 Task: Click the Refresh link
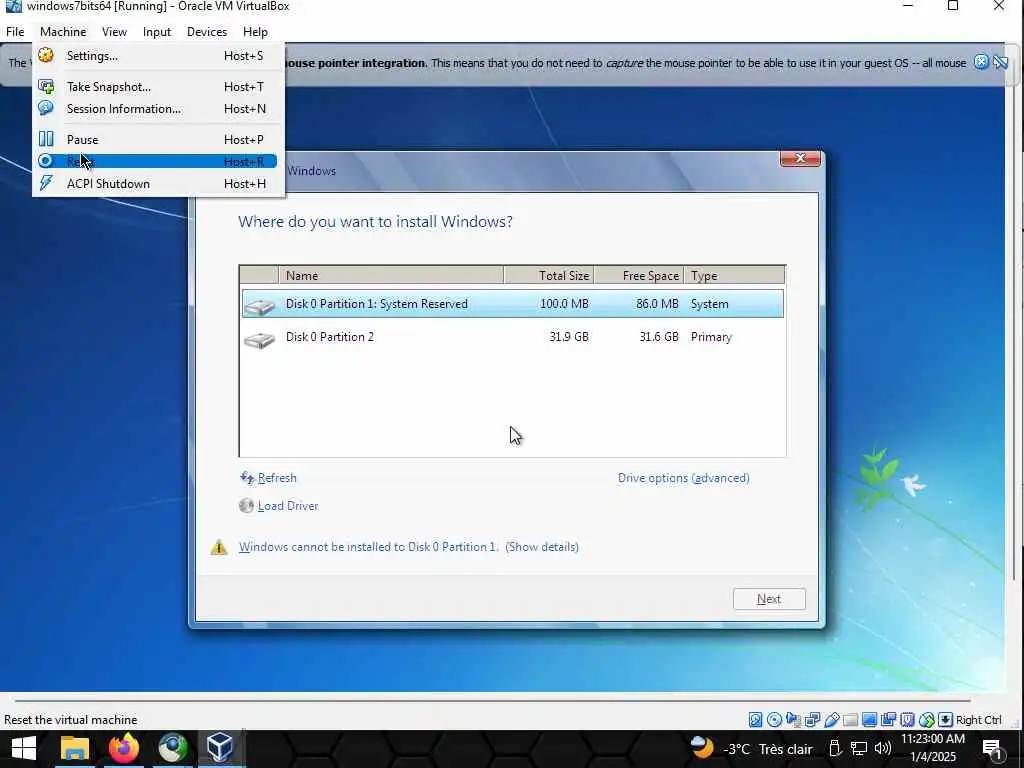coord(277,477)
